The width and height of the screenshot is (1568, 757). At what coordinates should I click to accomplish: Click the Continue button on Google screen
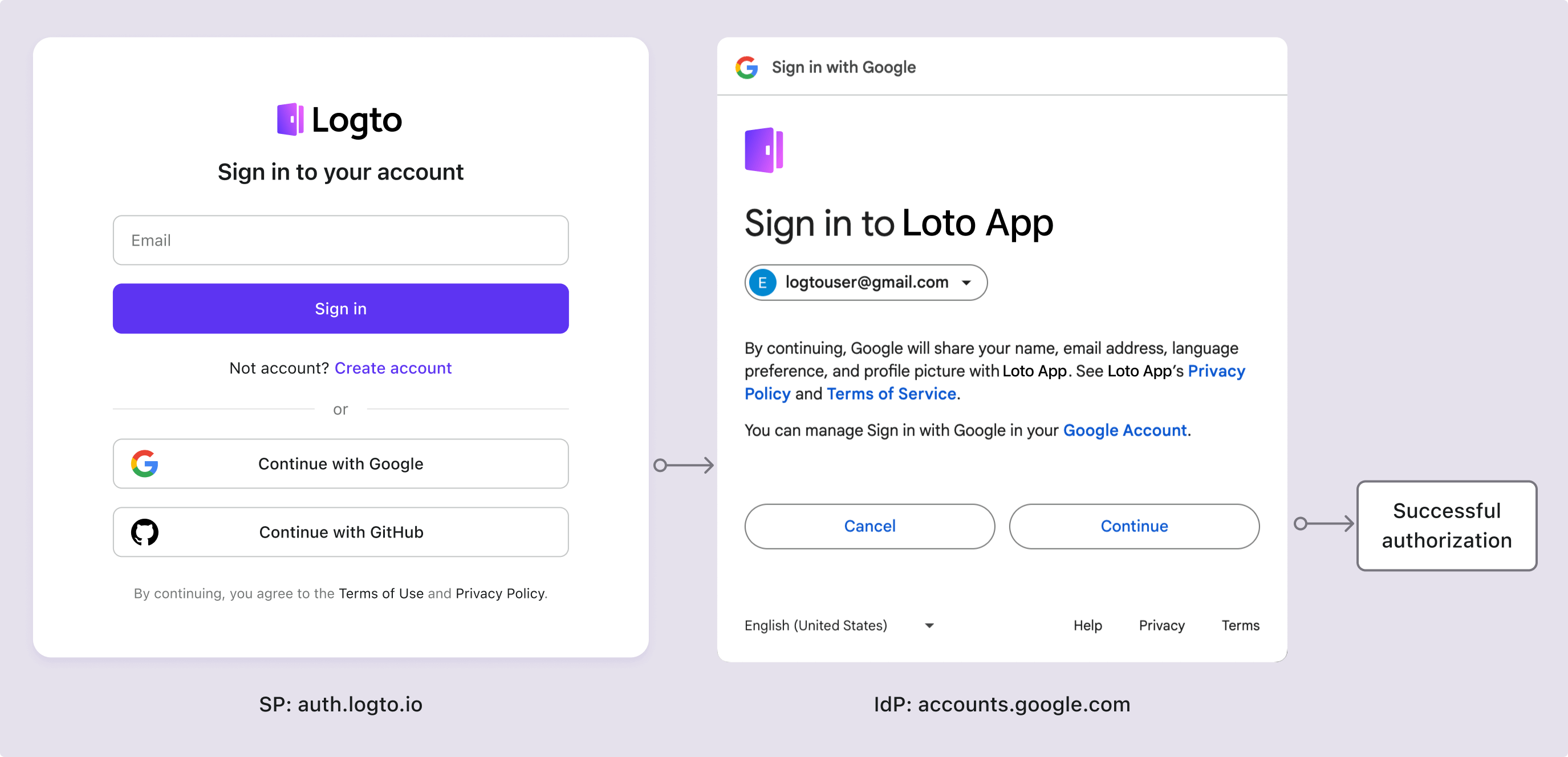pos(1132,526)
